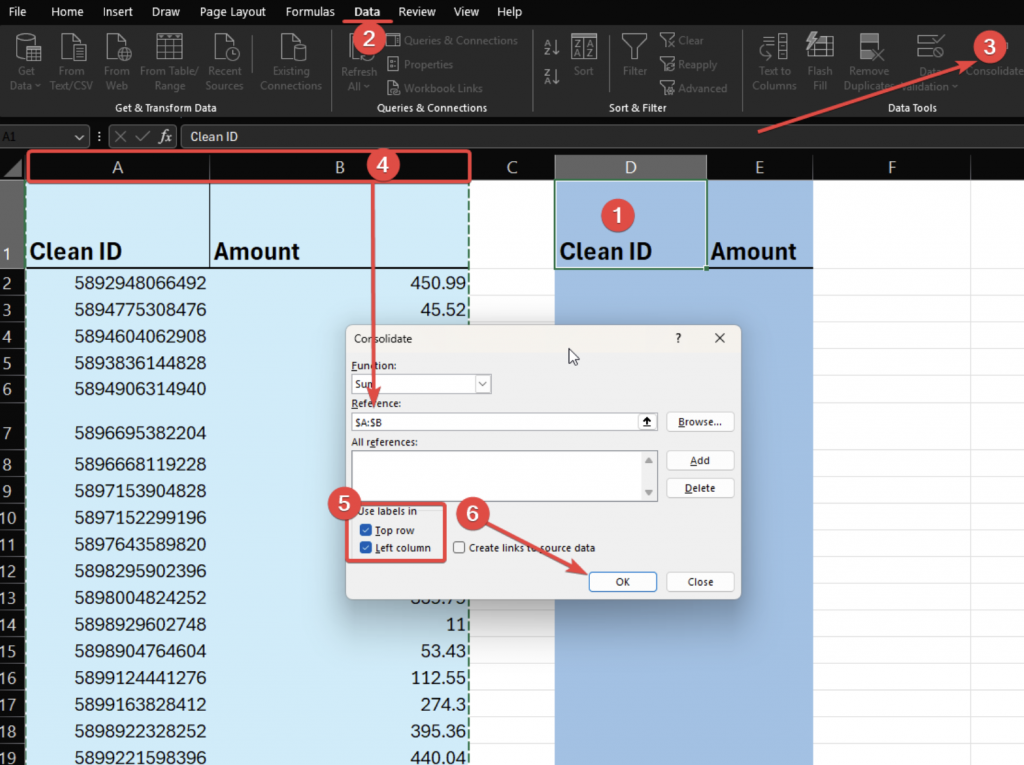This screenshot has width=1024, height=765.
Task: Open the Page Layout tab
Action: pos(233,12)
